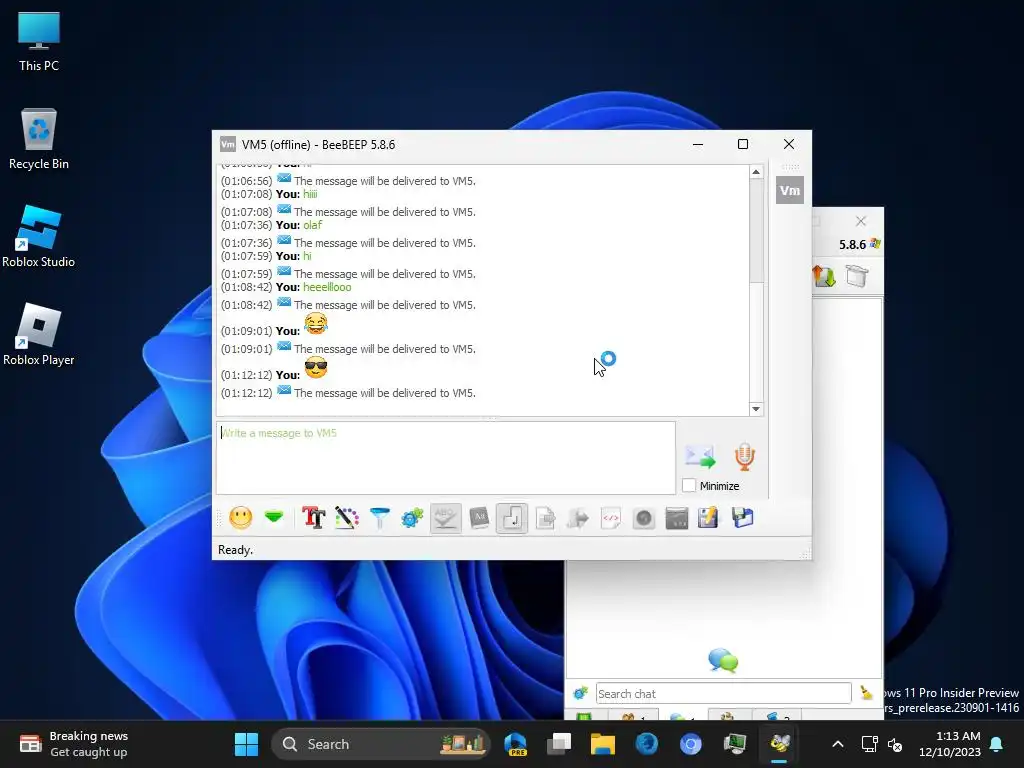The width and height of the screenshot is (1024, 768).
Task: Open Edge PRE icon on the taskbar
Action: 515,744
